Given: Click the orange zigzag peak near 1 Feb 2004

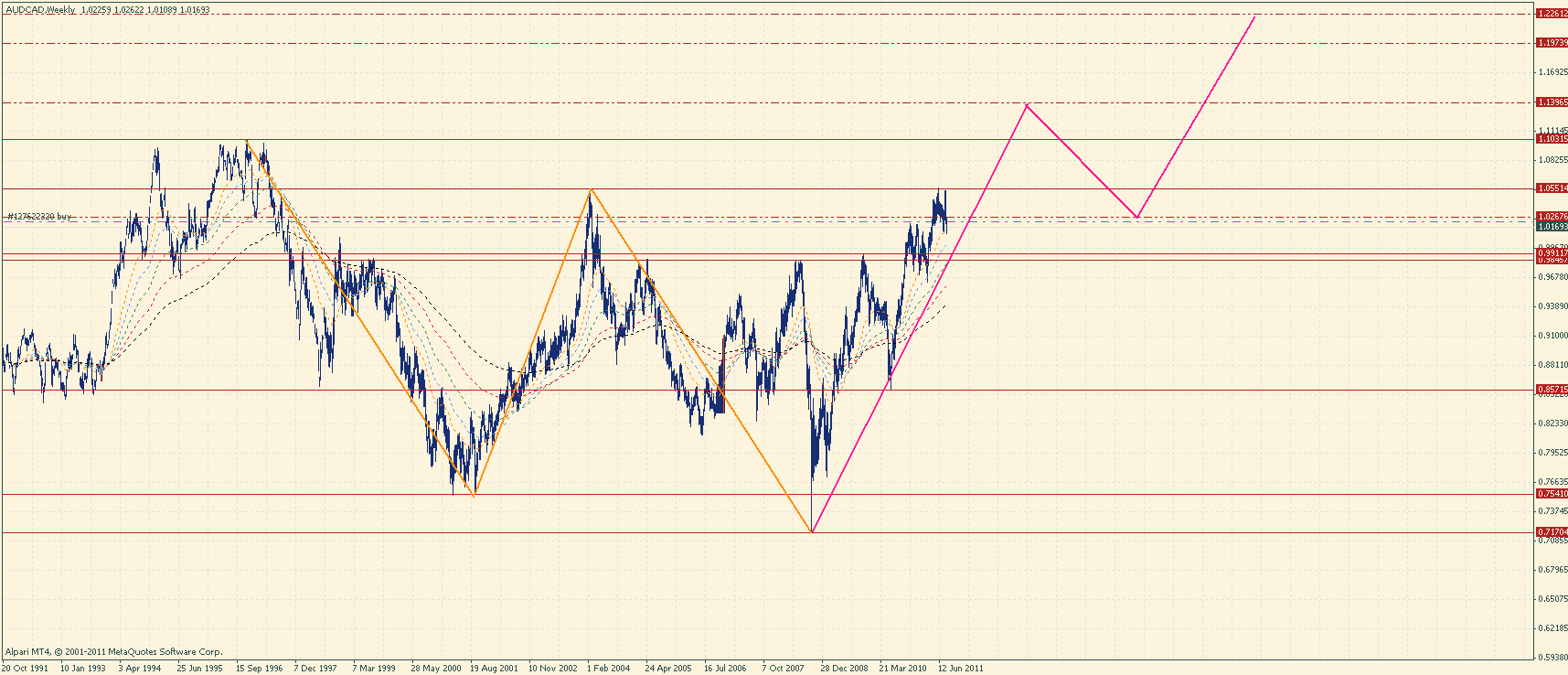Looking at the screenshot, I should point(592,189).
